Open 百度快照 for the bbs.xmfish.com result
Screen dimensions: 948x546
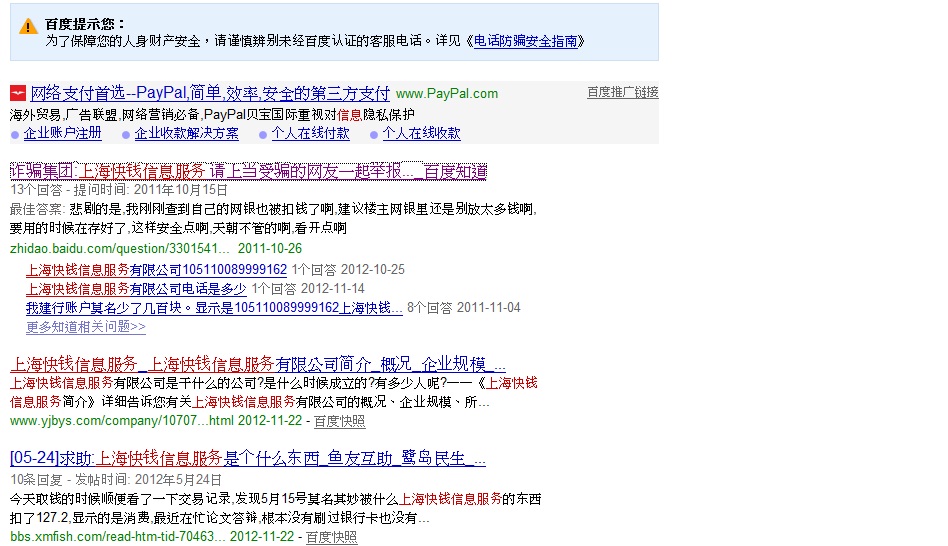click(331, 537)
